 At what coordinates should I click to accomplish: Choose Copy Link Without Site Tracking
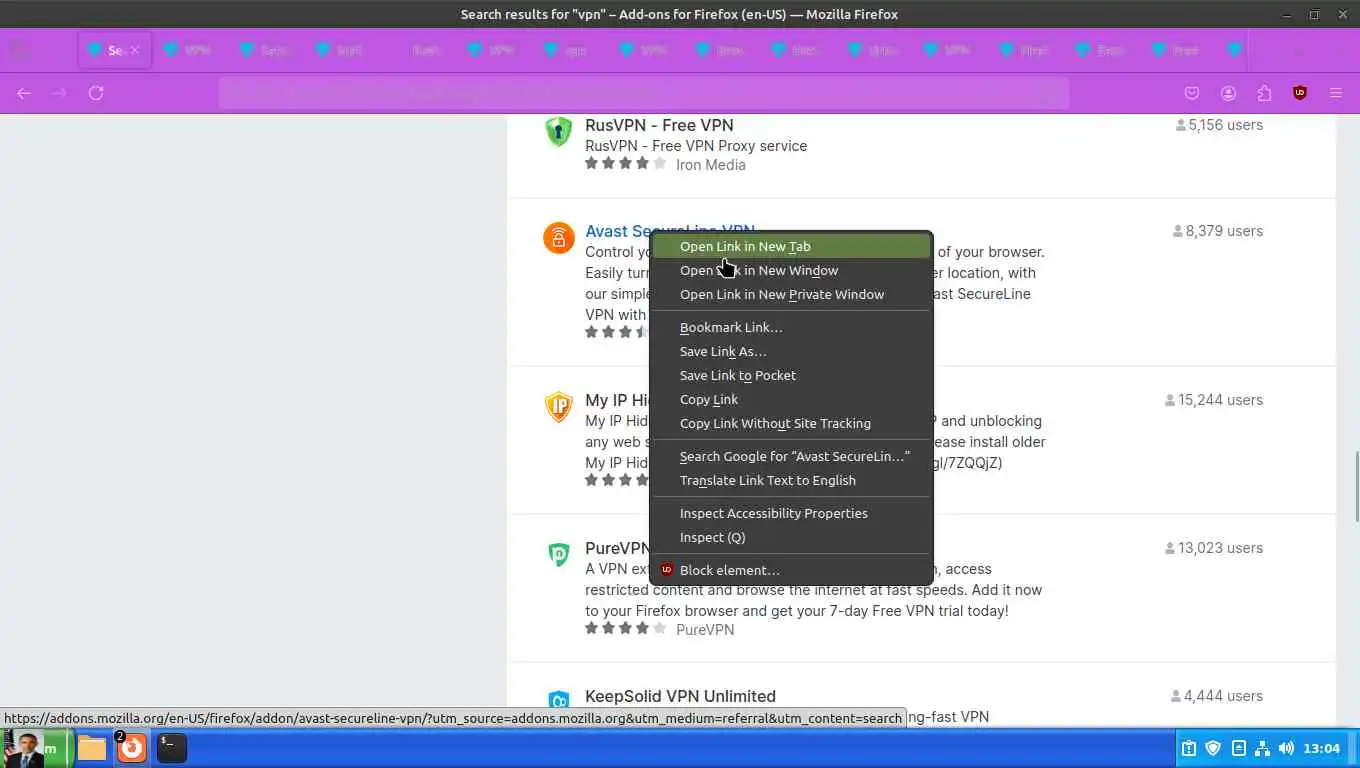pyautogui.click(x=791, y=423)
